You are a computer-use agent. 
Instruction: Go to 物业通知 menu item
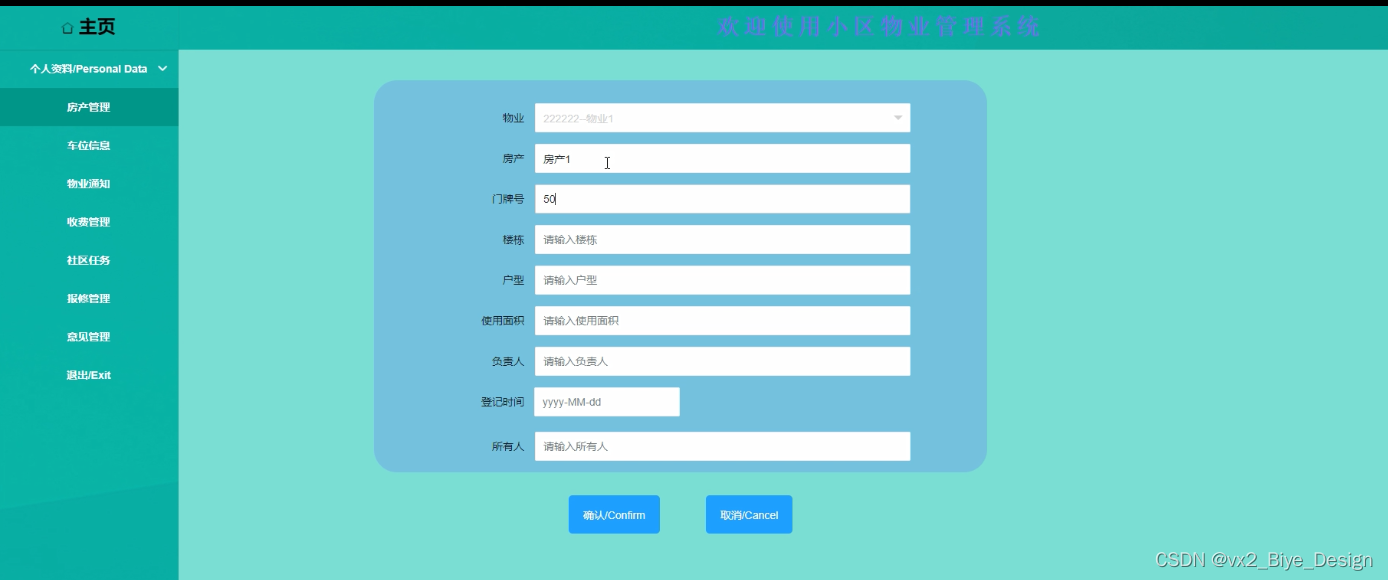89,184
